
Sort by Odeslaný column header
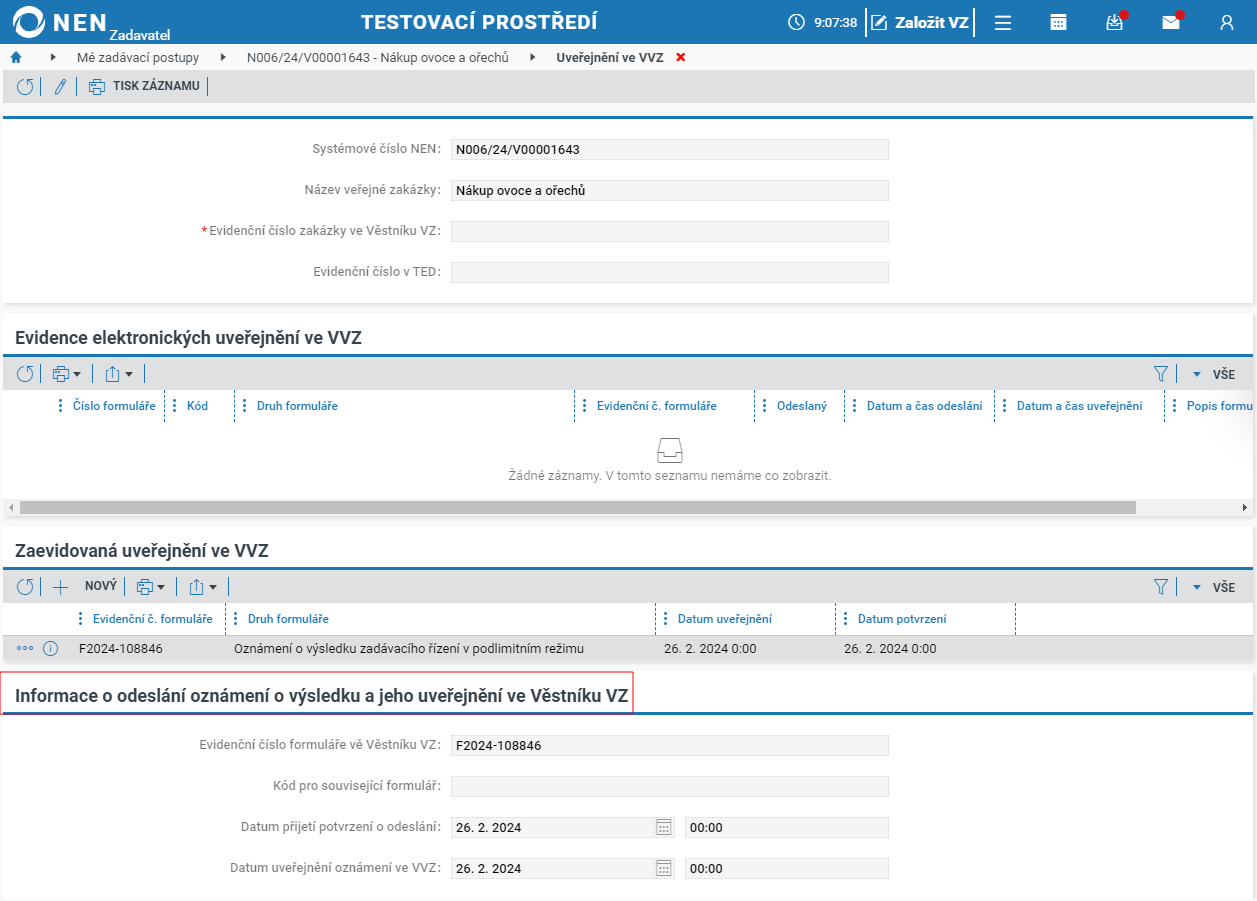pos(802,406)
